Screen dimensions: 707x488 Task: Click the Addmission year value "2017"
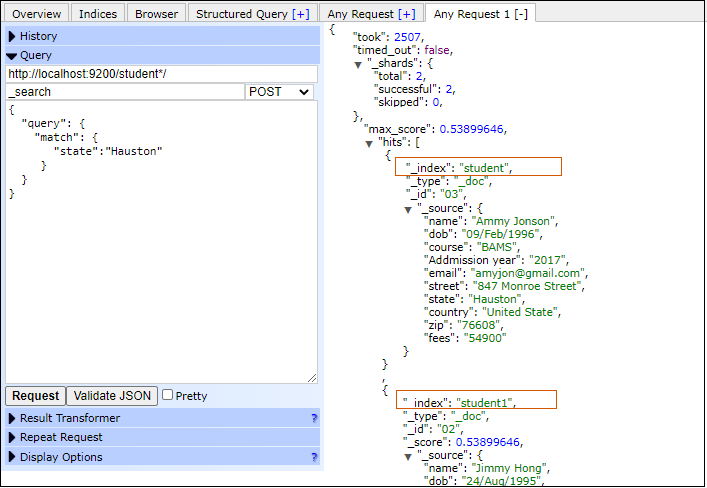pyautogui.click(x=547, y=260)
